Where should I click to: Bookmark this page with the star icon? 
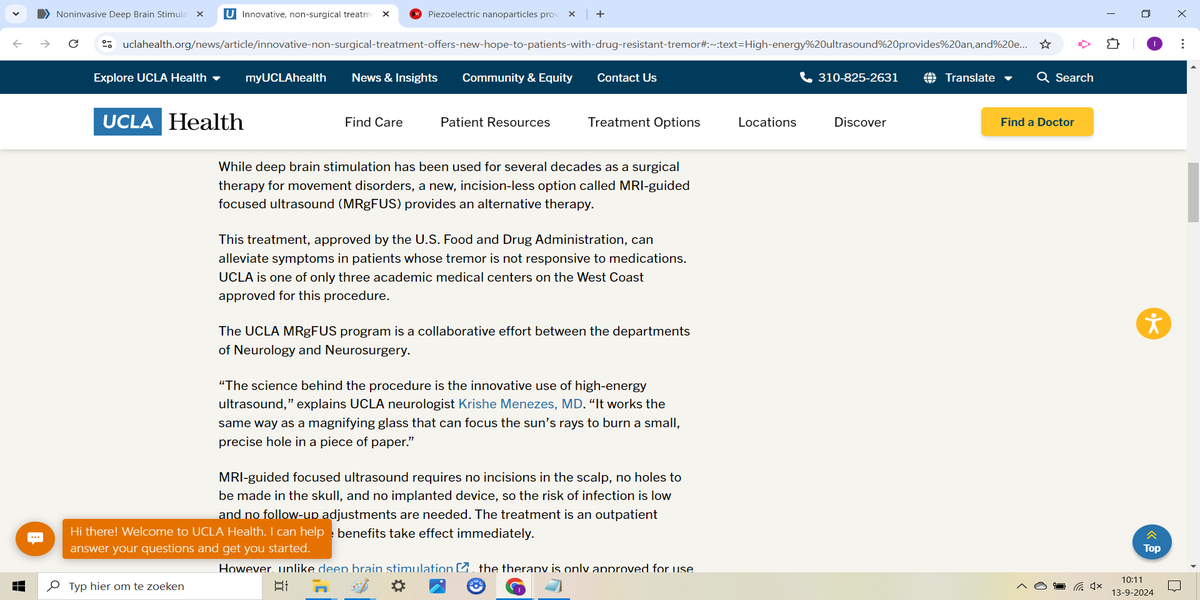[x=1045, y=44]
